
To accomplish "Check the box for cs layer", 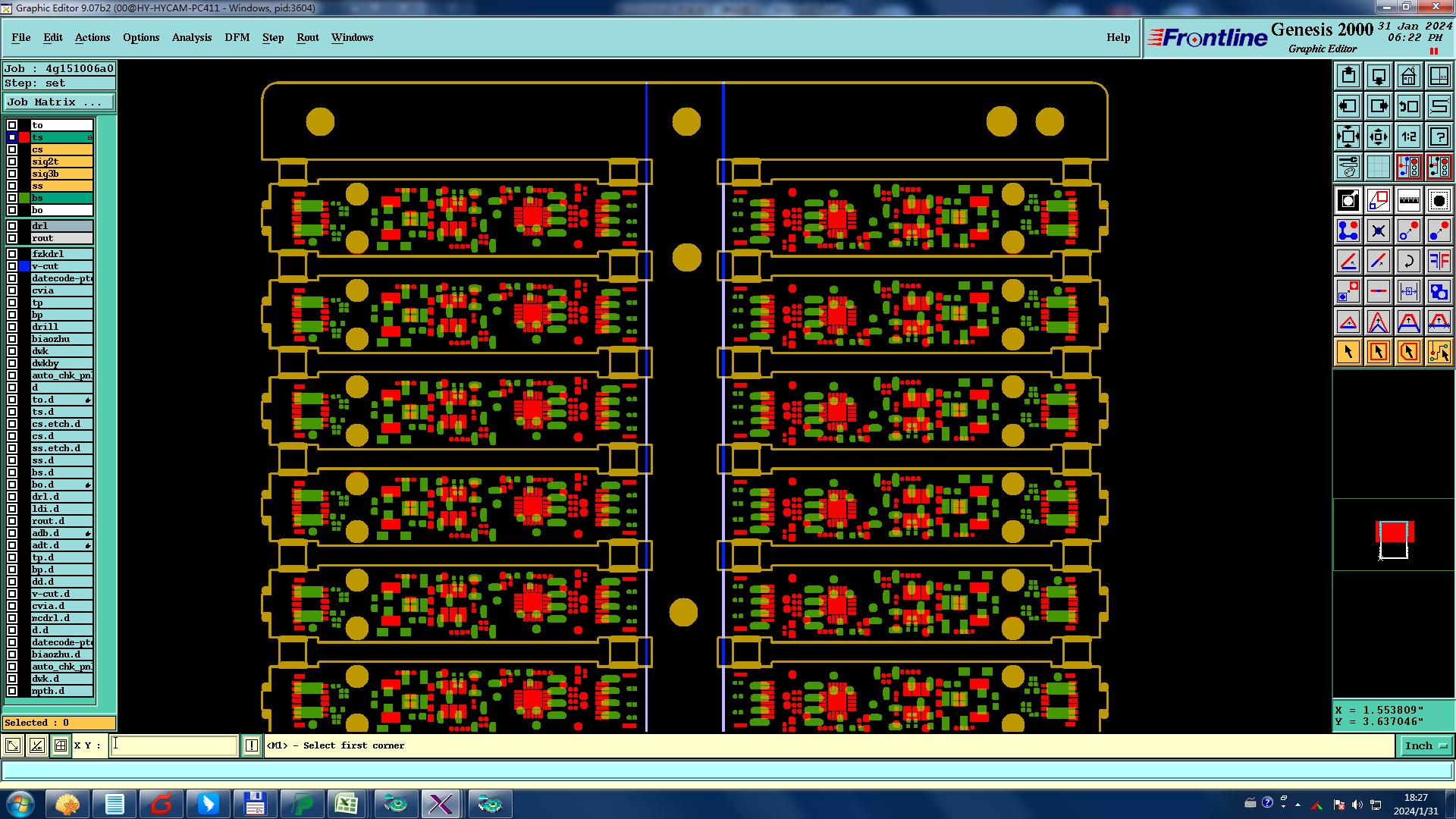I will (12, 149).
